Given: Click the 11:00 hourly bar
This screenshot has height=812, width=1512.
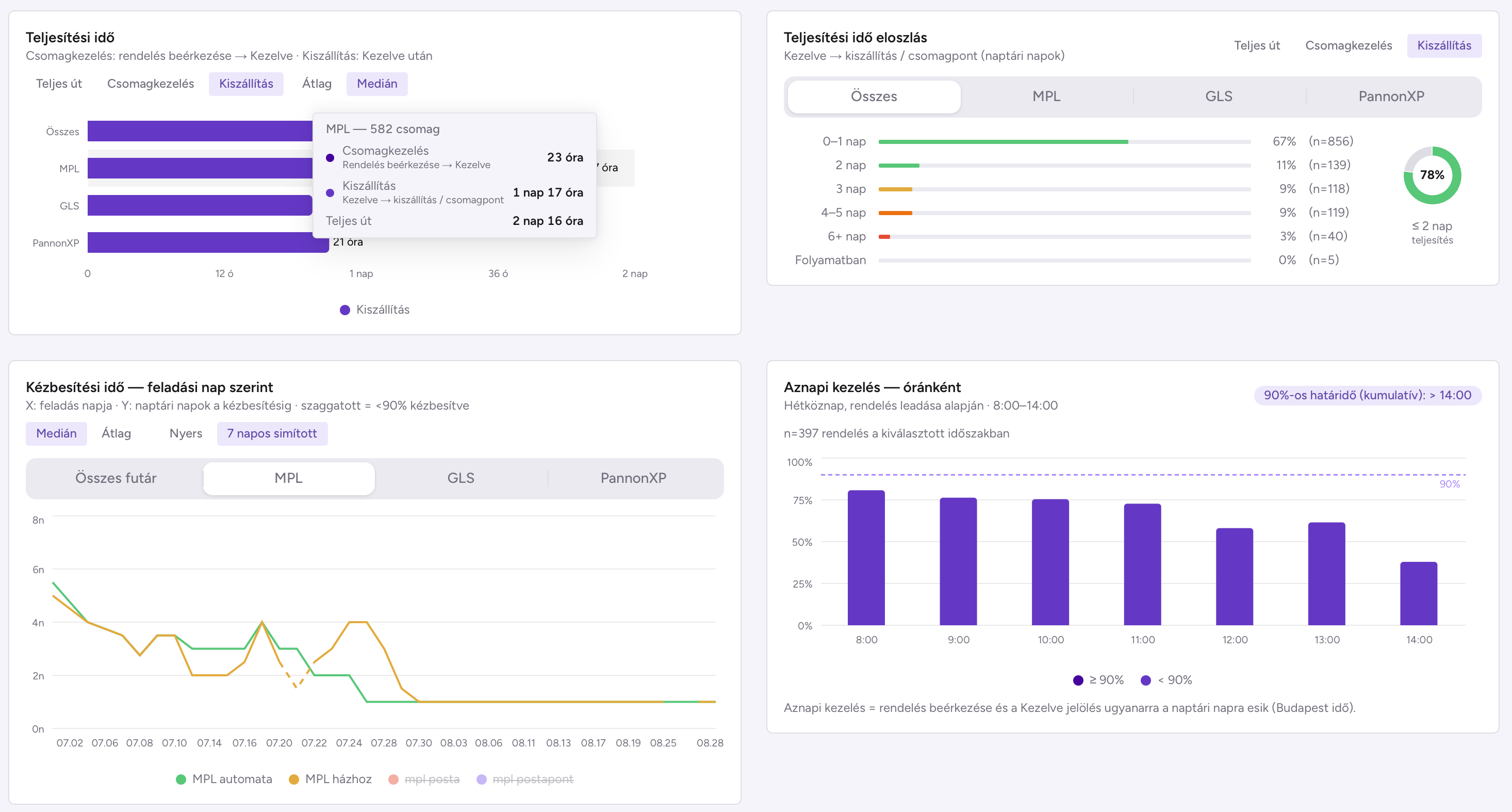Looking at the screenshot, I should pos(1143,565).
